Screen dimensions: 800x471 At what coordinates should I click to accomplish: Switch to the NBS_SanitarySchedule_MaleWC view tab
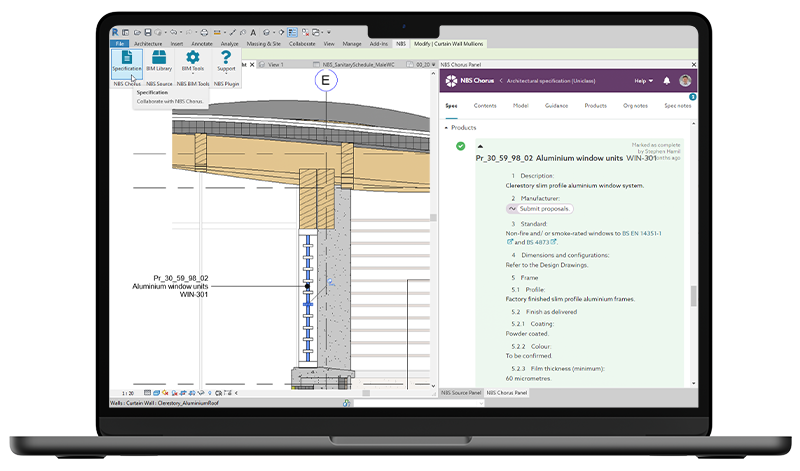coord(358,65)
